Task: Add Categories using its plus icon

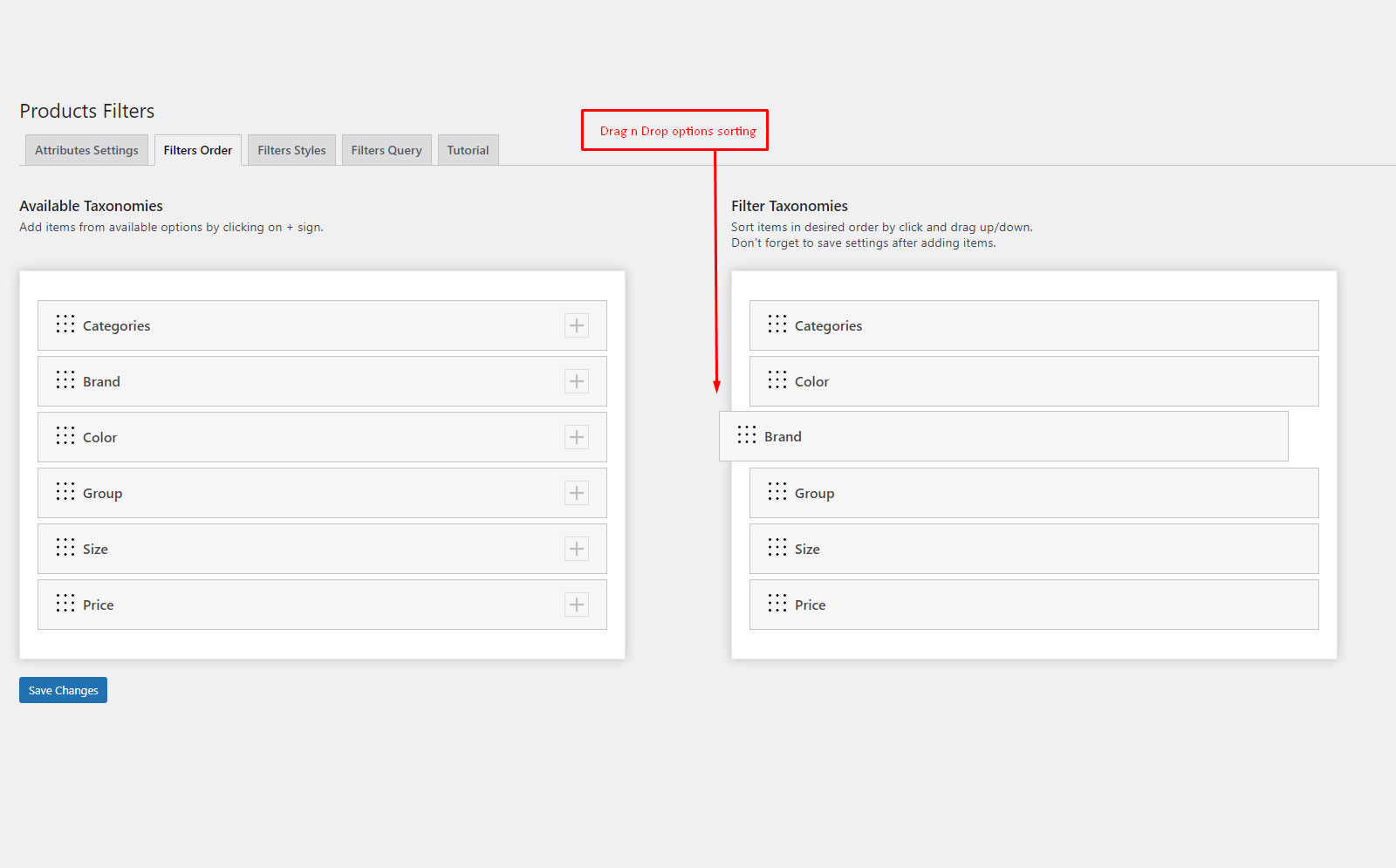Action: 576,325
